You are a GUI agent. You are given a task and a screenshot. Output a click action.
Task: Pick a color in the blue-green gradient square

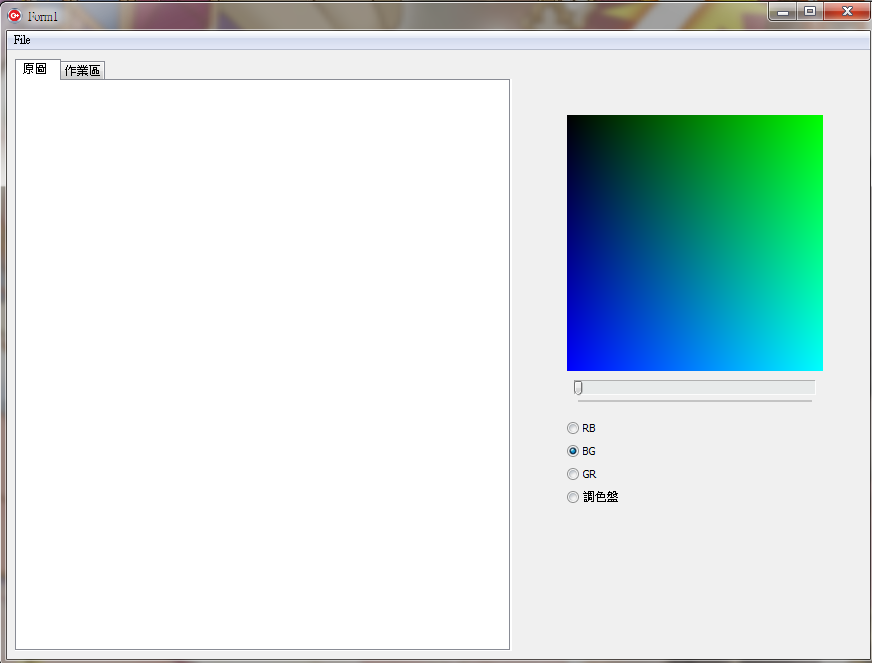click(695, 243)
